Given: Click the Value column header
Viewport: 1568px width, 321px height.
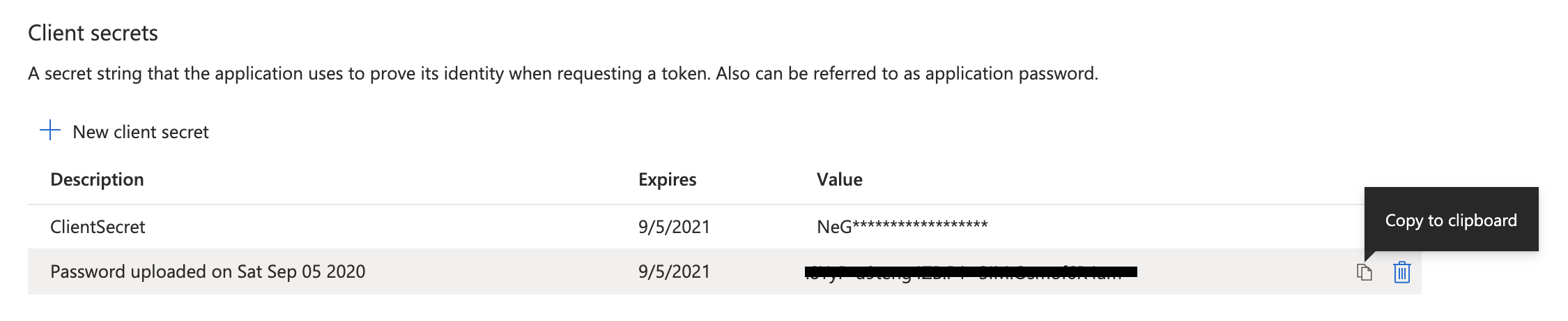Looking at the screenshot, I should tap(839, 179).
